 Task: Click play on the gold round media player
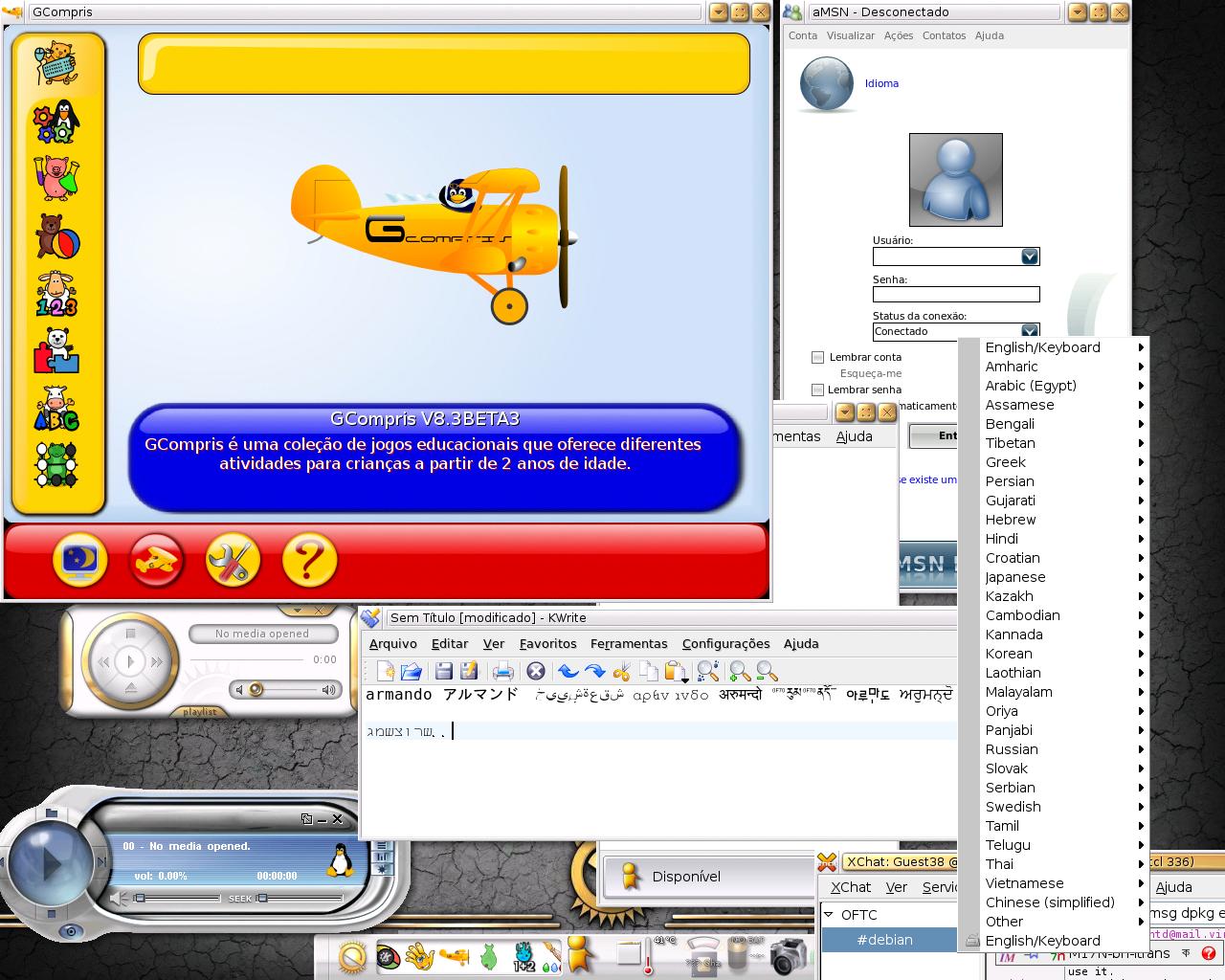click(x=131, y=661)
